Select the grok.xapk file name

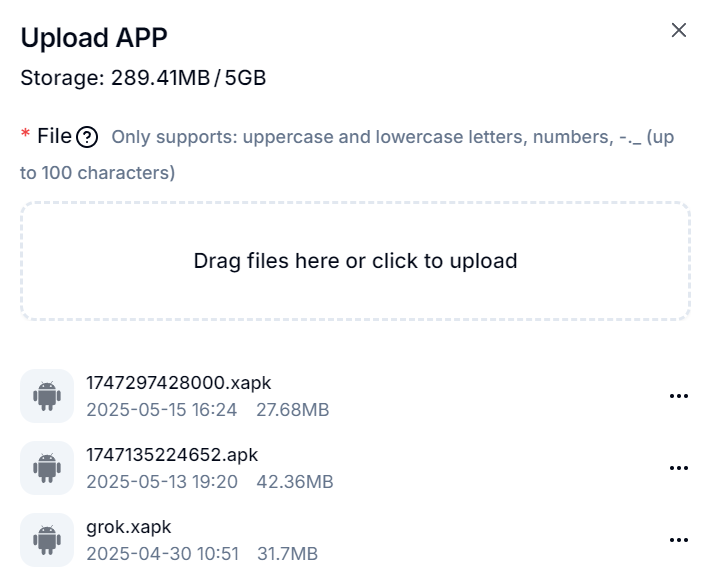tap(129, 527)
